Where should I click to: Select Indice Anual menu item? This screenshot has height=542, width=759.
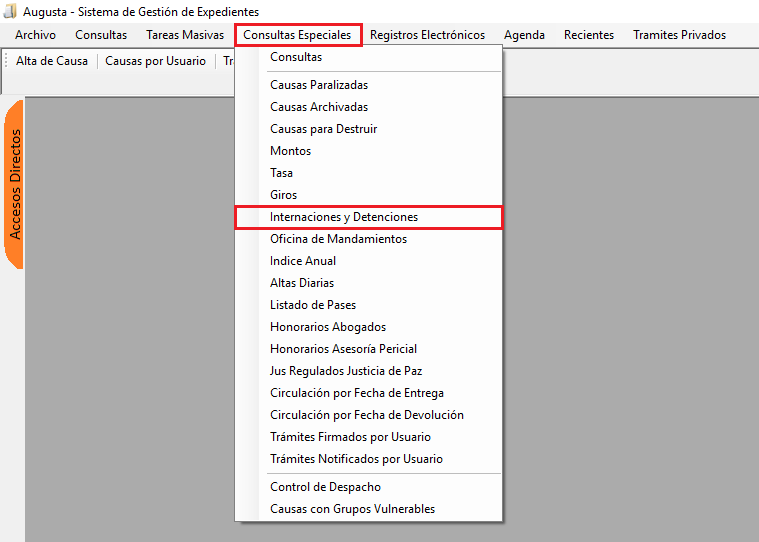click(303, 261)
